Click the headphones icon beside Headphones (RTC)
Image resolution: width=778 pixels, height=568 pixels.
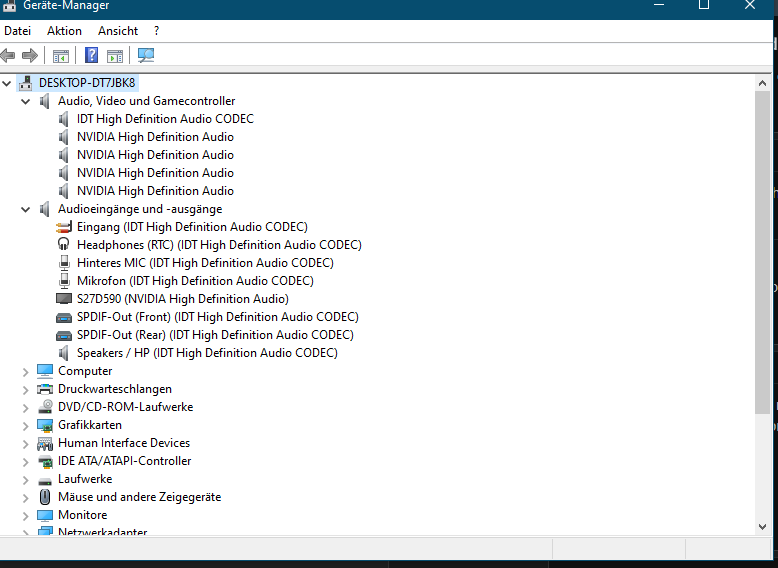64,244
